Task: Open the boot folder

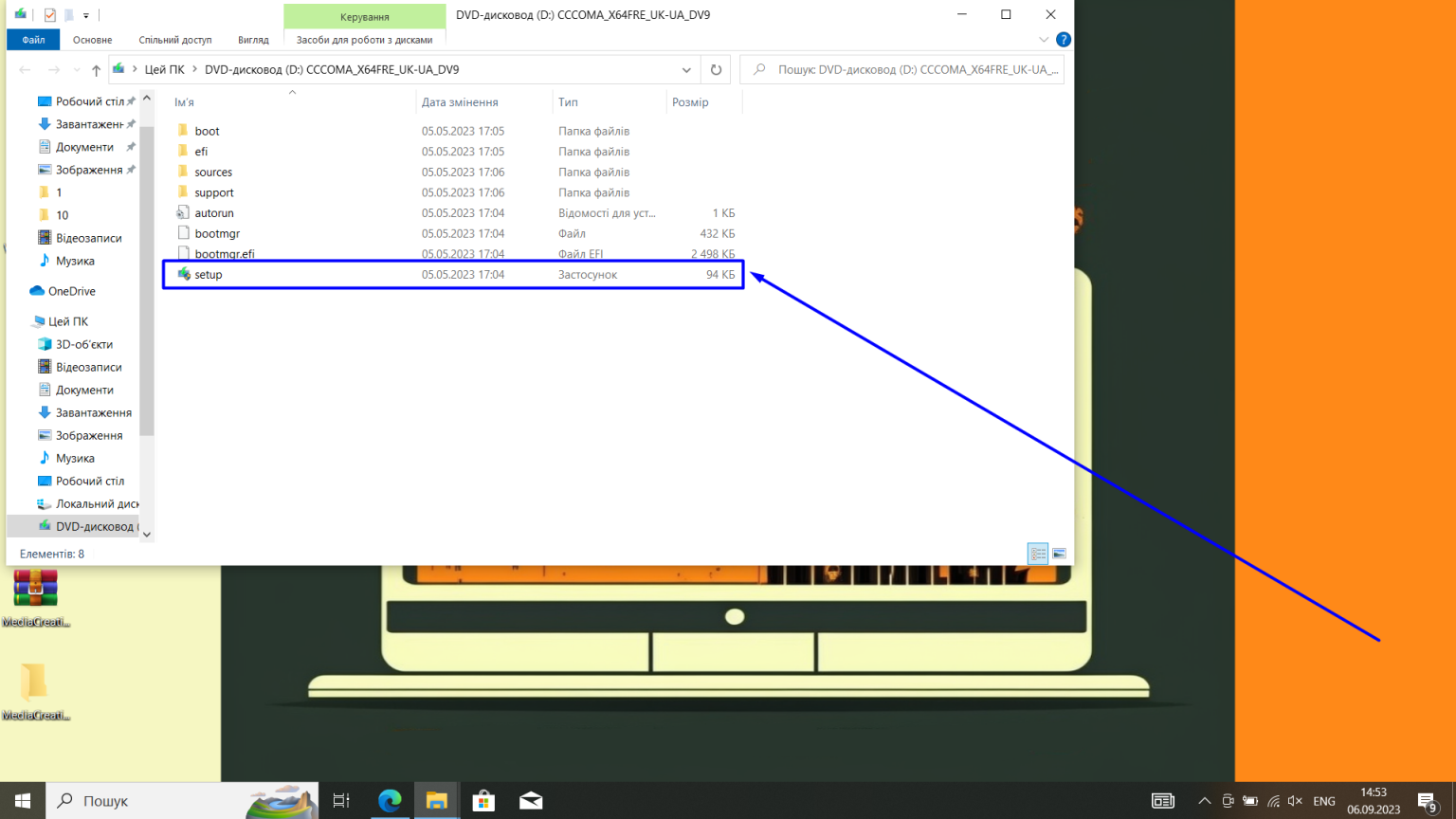Action: (208, 131)
